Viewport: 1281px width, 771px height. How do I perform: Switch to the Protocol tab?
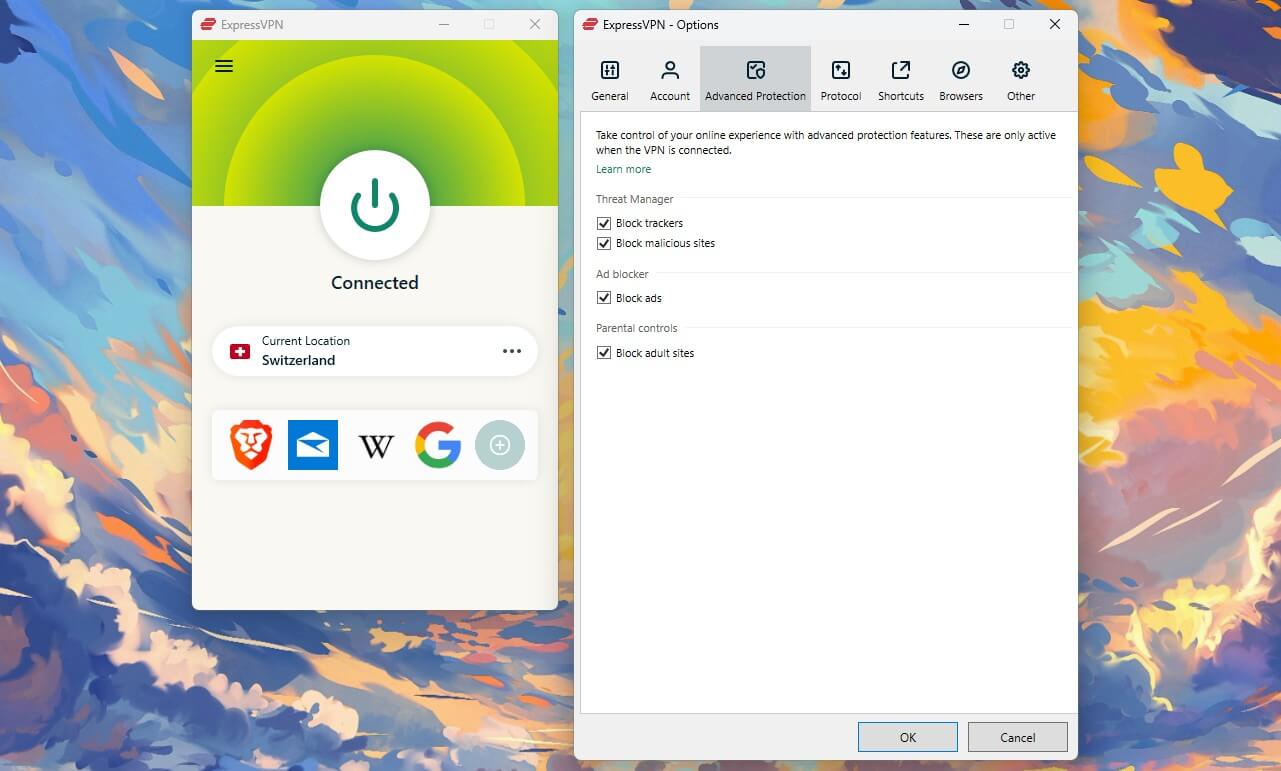pyautogui.click(x=841, y=80)
